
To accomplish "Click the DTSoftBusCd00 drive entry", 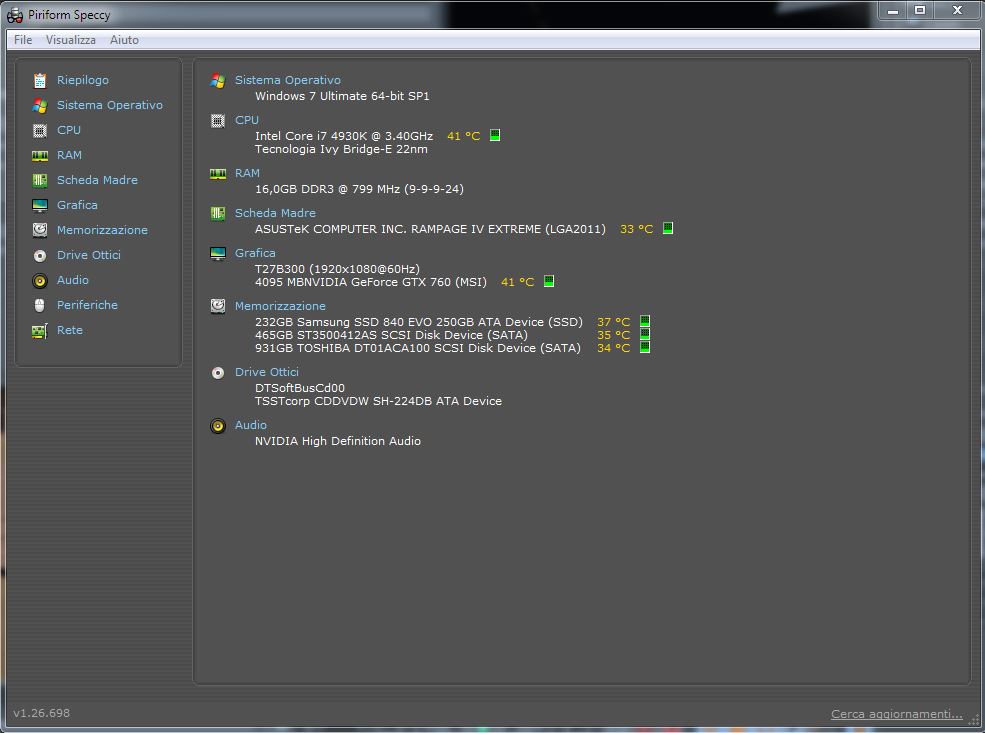I will [x=300, y=388].
